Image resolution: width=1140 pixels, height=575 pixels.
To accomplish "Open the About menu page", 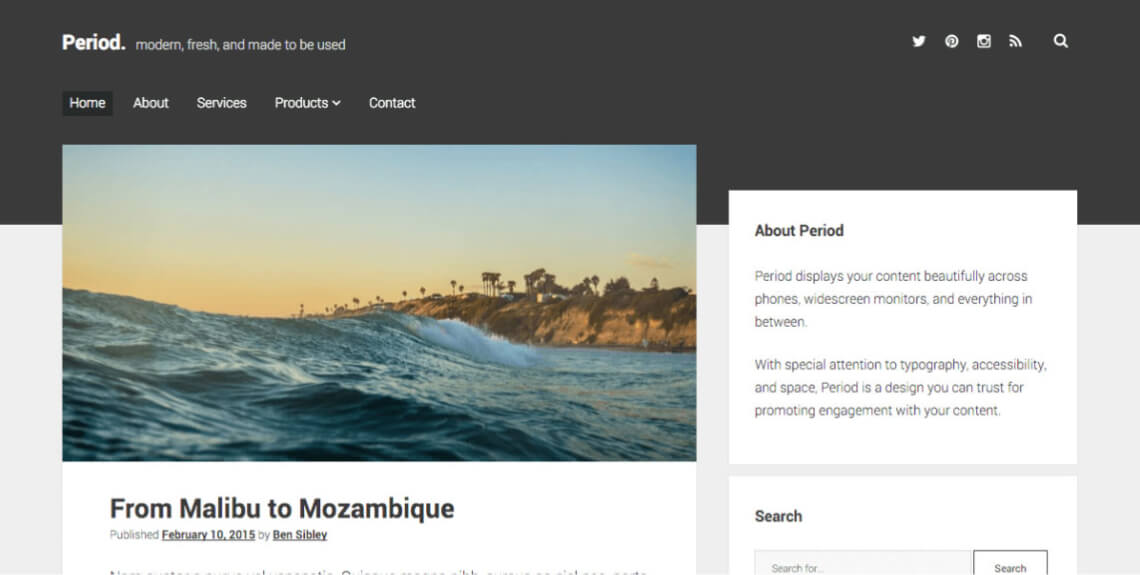I will (151, 103).
